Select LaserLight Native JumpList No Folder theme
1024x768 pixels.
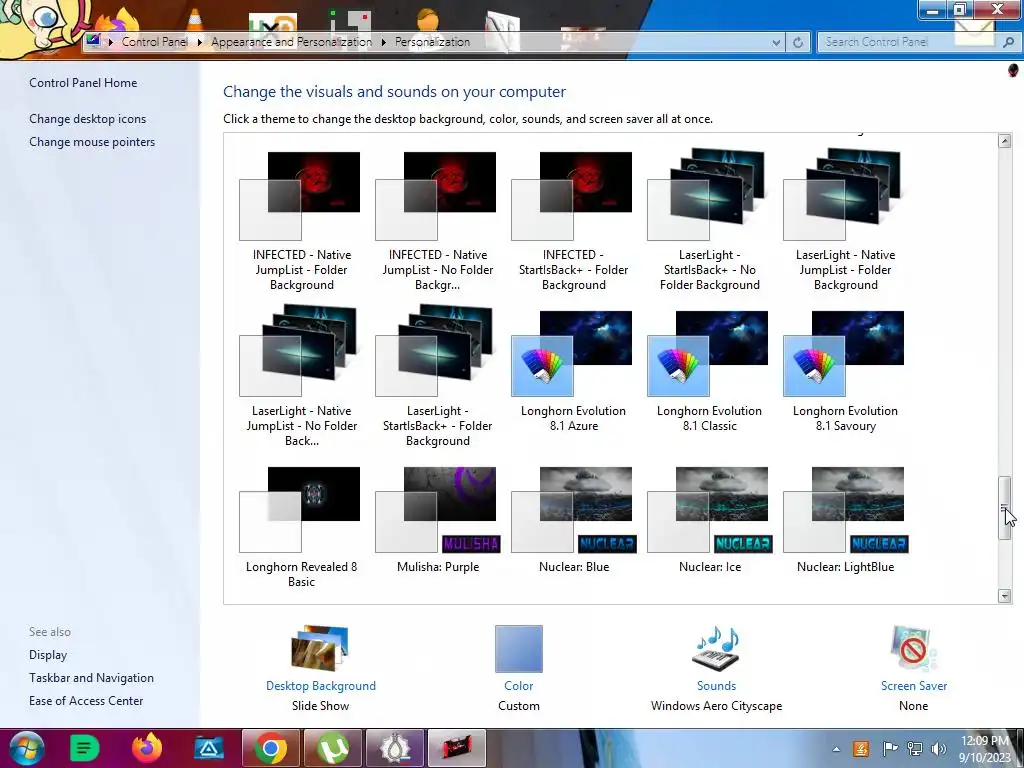coord(301,377)
